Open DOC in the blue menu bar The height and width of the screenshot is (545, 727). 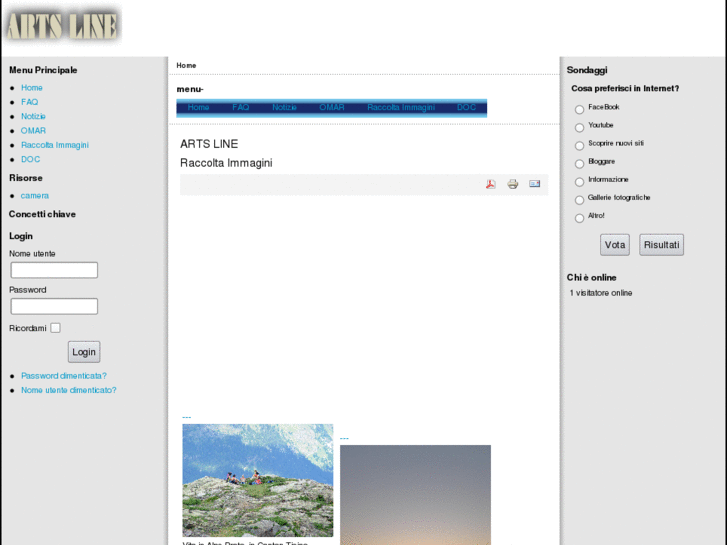click(466, 107)
